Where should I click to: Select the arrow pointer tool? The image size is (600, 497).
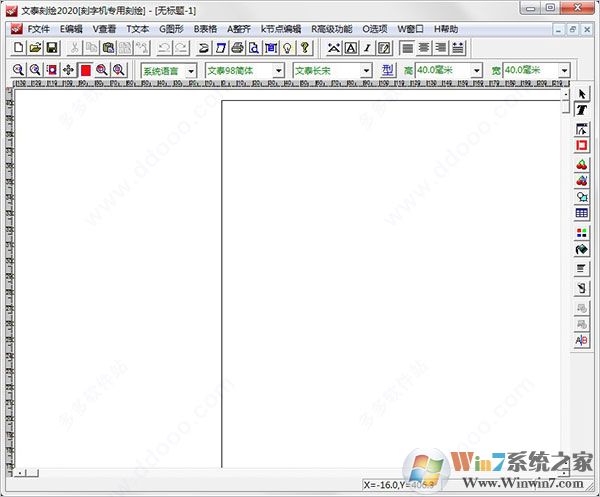click(x=581, y=94)
